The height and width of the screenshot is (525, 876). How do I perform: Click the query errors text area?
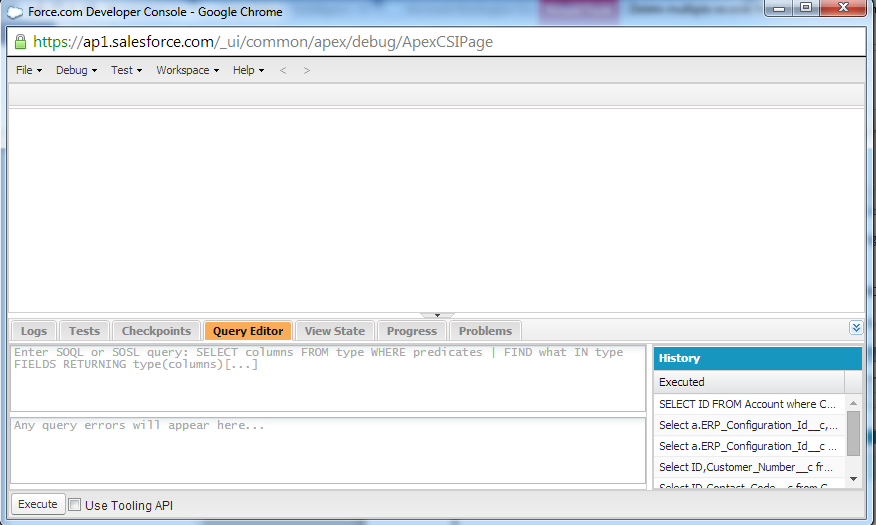[328, 451]
